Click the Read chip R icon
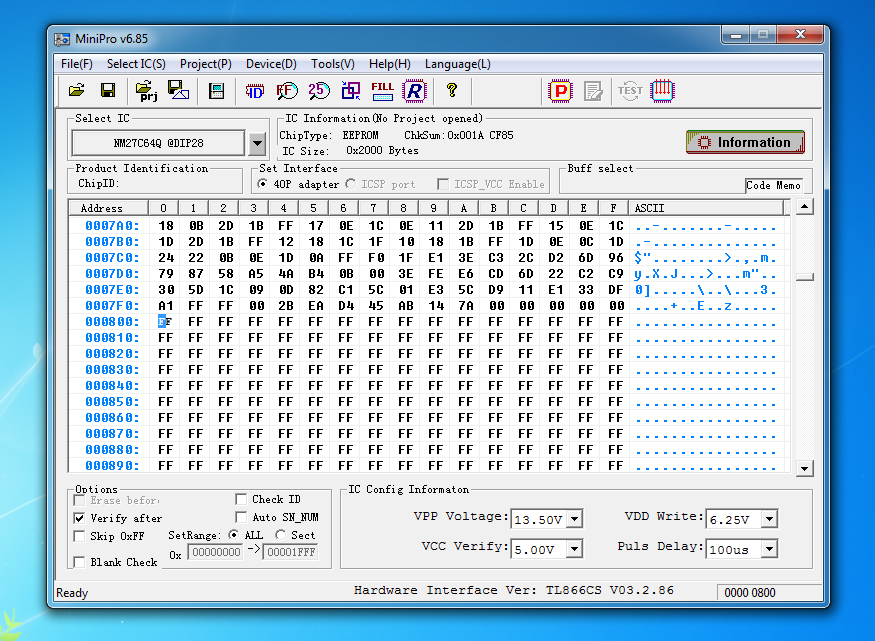 [x=414, y=91]
